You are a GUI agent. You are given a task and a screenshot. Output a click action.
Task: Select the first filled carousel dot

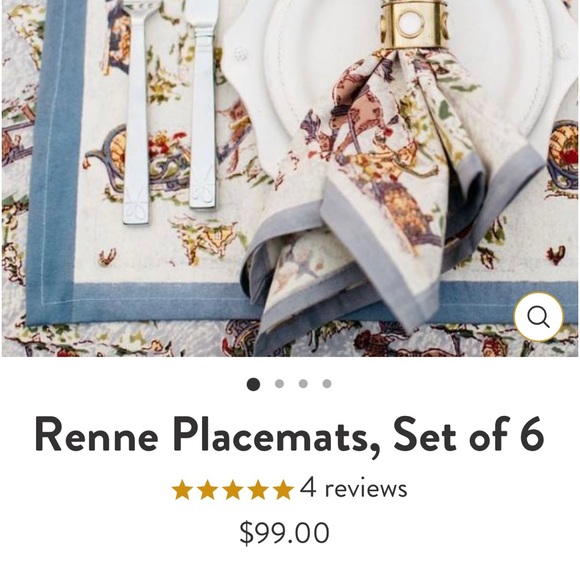click(x=253, y=384)
